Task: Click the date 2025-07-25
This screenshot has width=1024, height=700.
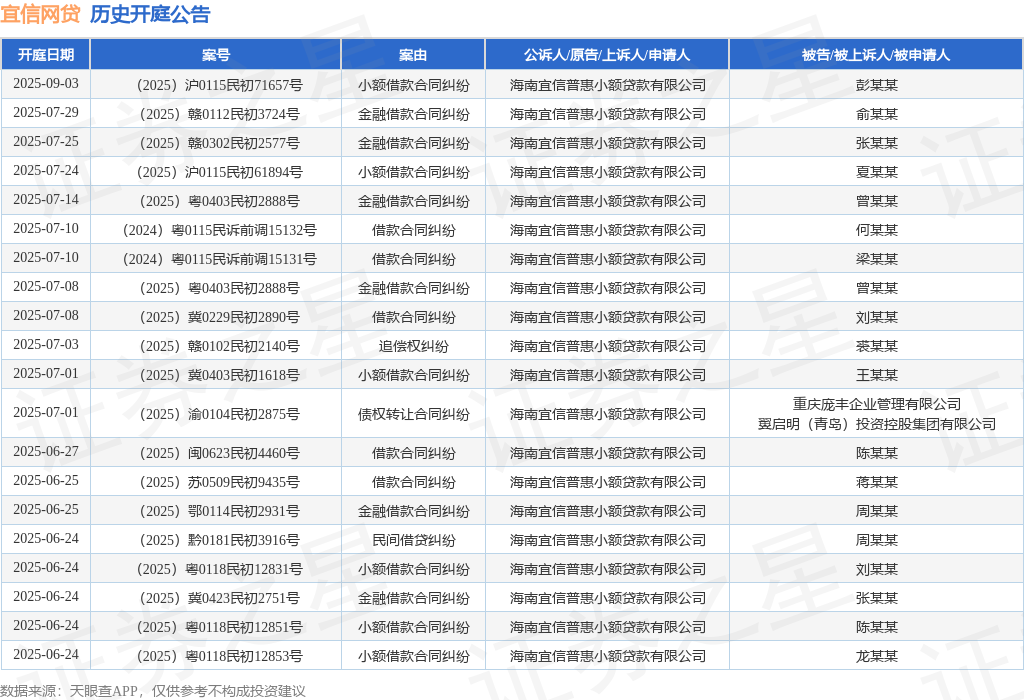Action: [46, 141]
